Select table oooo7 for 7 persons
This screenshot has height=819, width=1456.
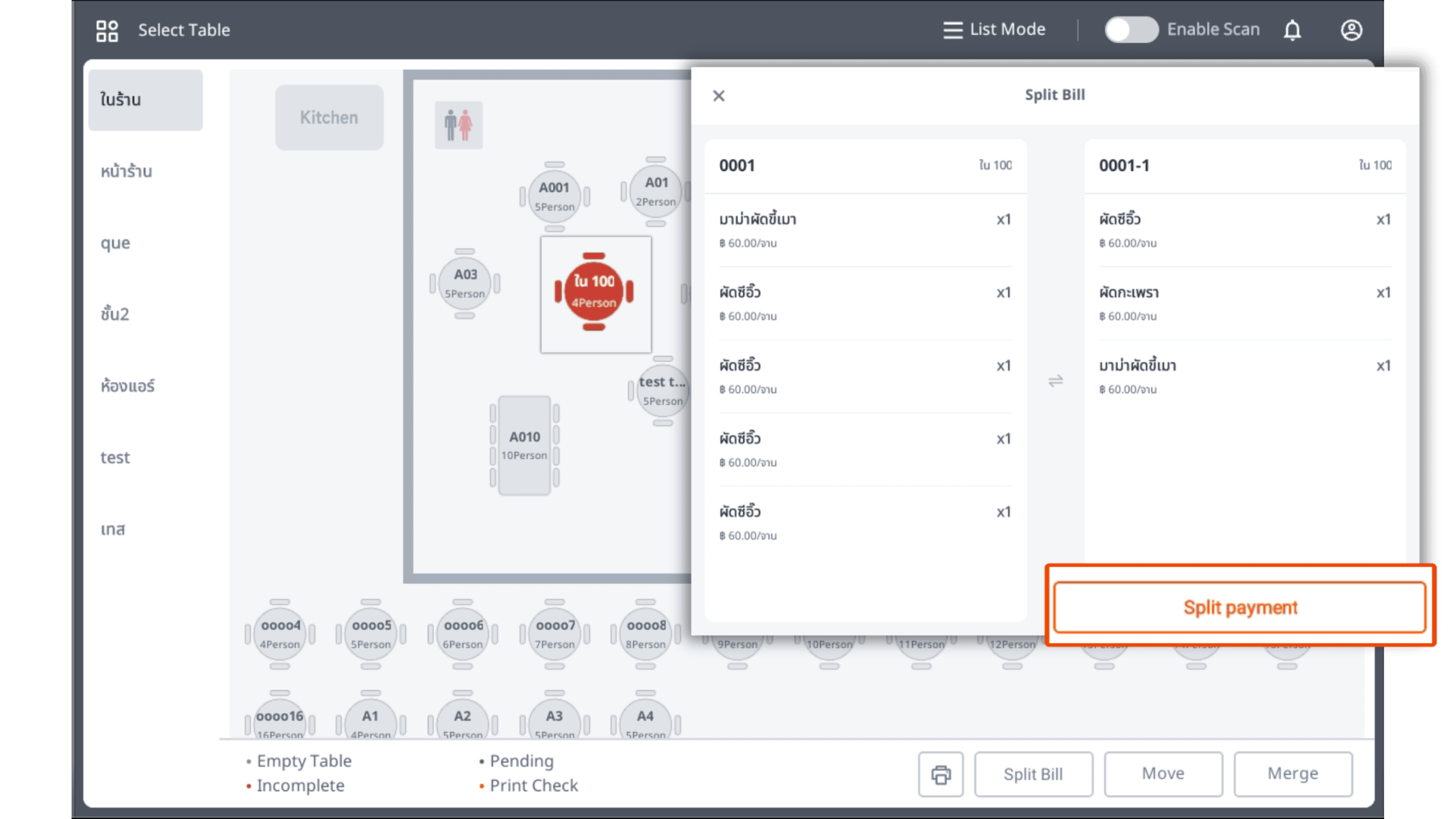554,634
